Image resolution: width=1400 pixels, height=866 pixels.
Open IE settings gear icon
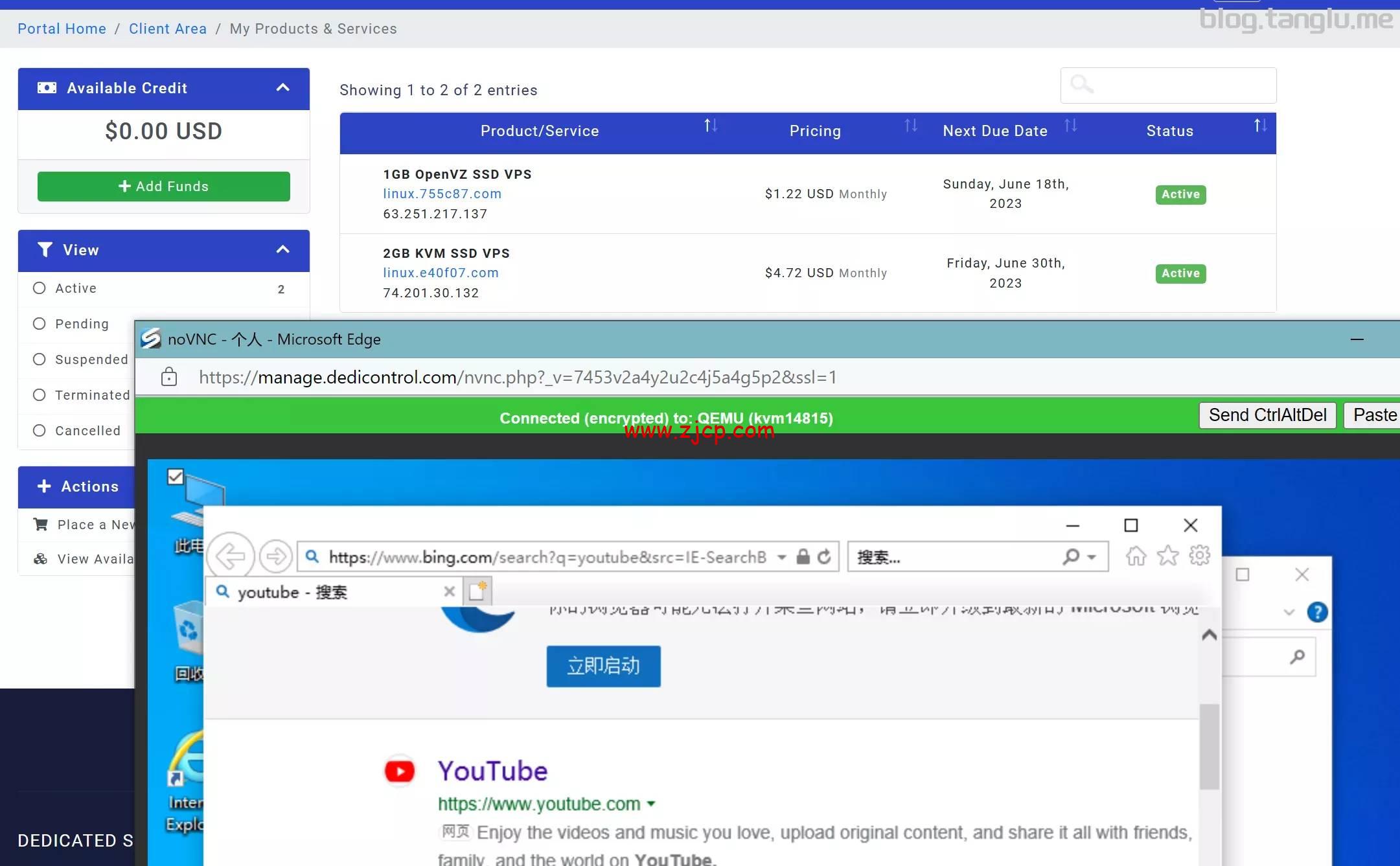pos(1199,556)
